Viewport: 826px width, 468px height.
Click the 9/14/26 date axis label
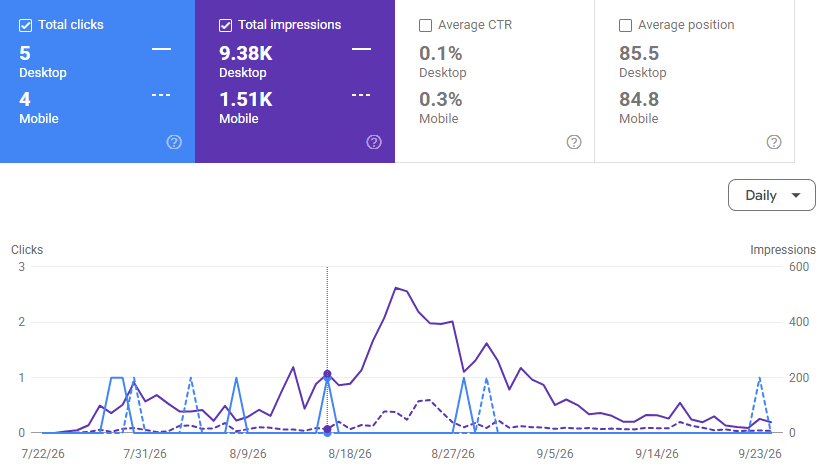point(657,454)
